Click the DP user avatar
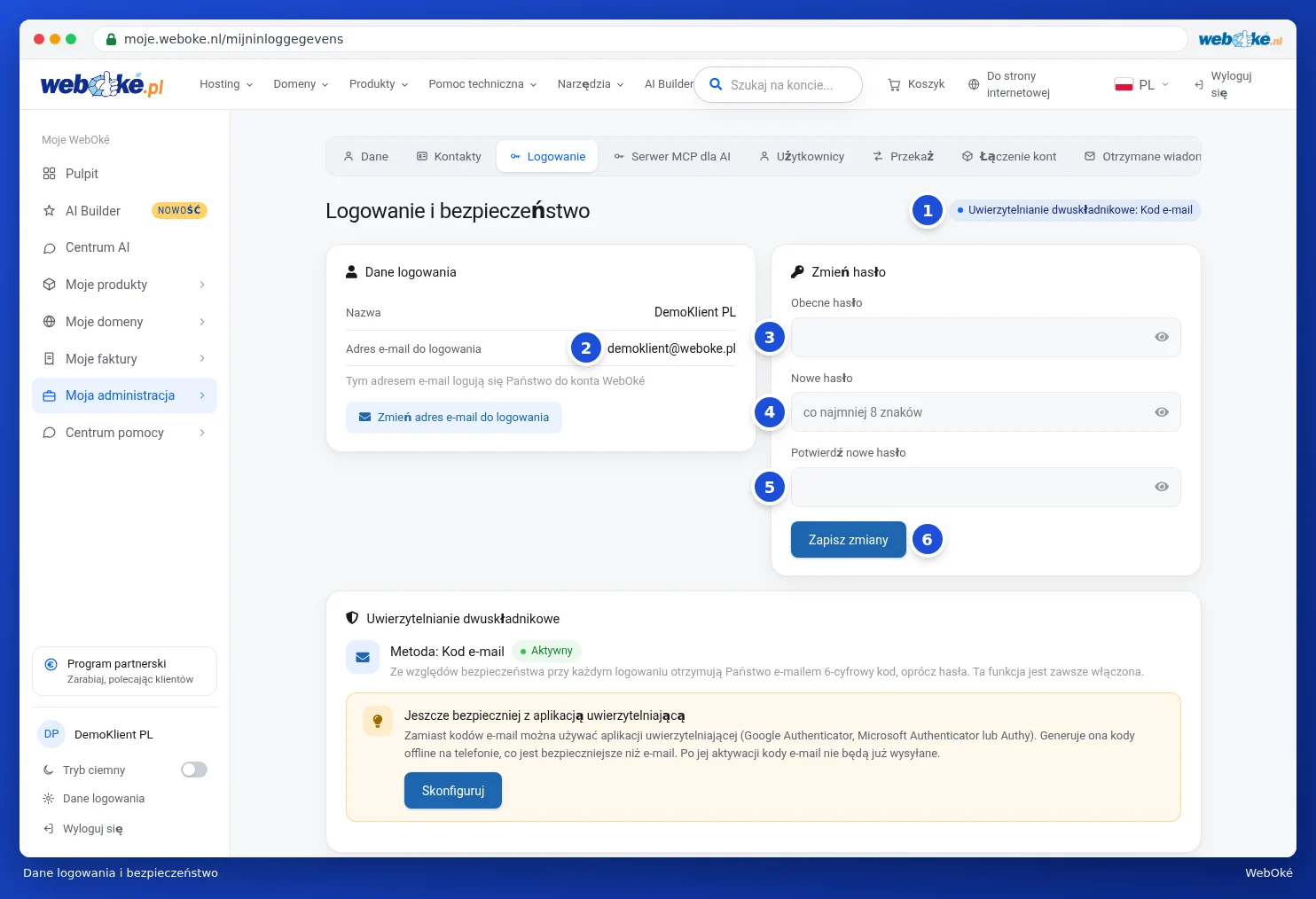Screen dimensions: 1316x899 tap(51, 734)
